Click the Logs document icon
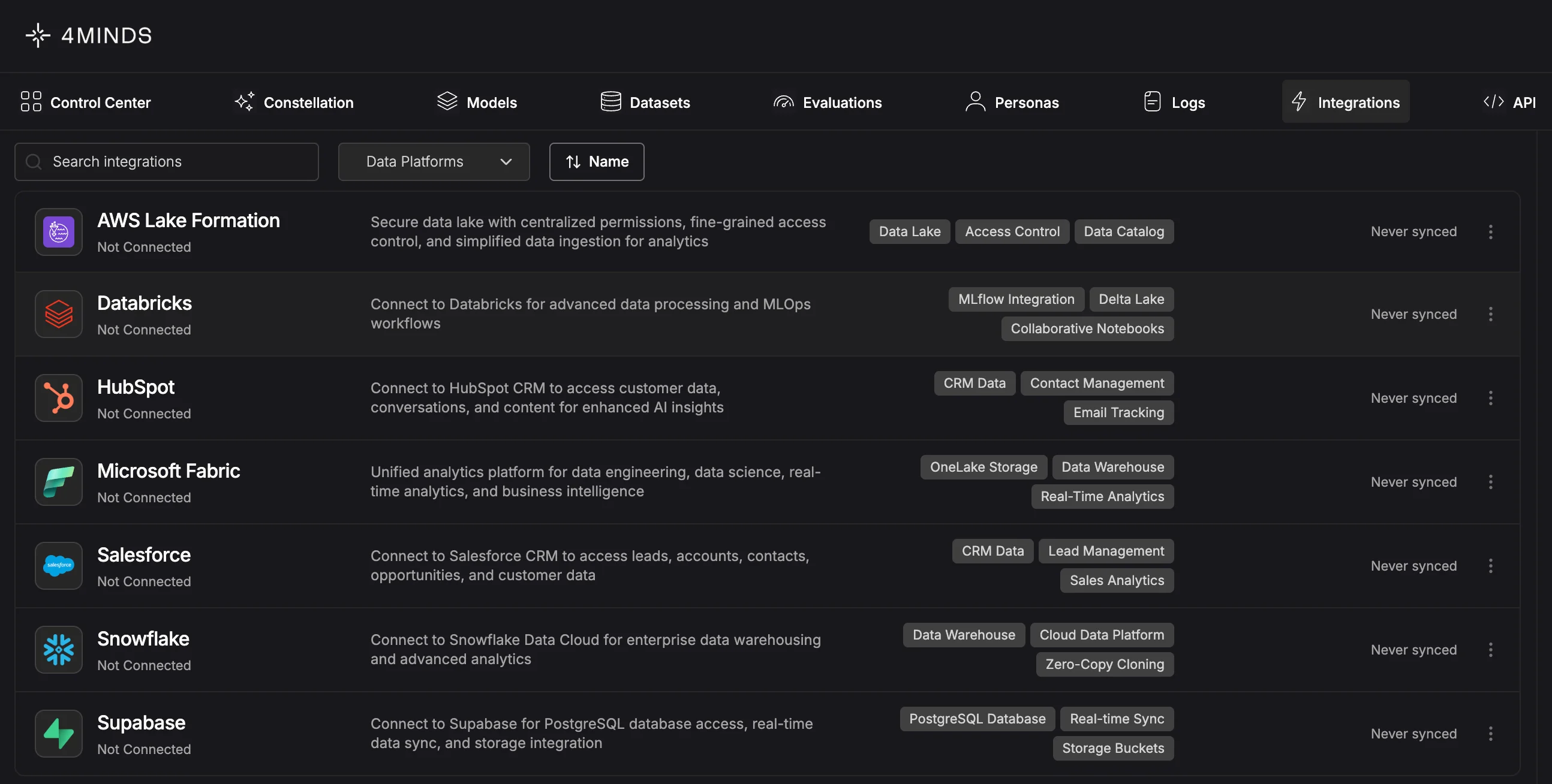 [x=1152, y=102]
